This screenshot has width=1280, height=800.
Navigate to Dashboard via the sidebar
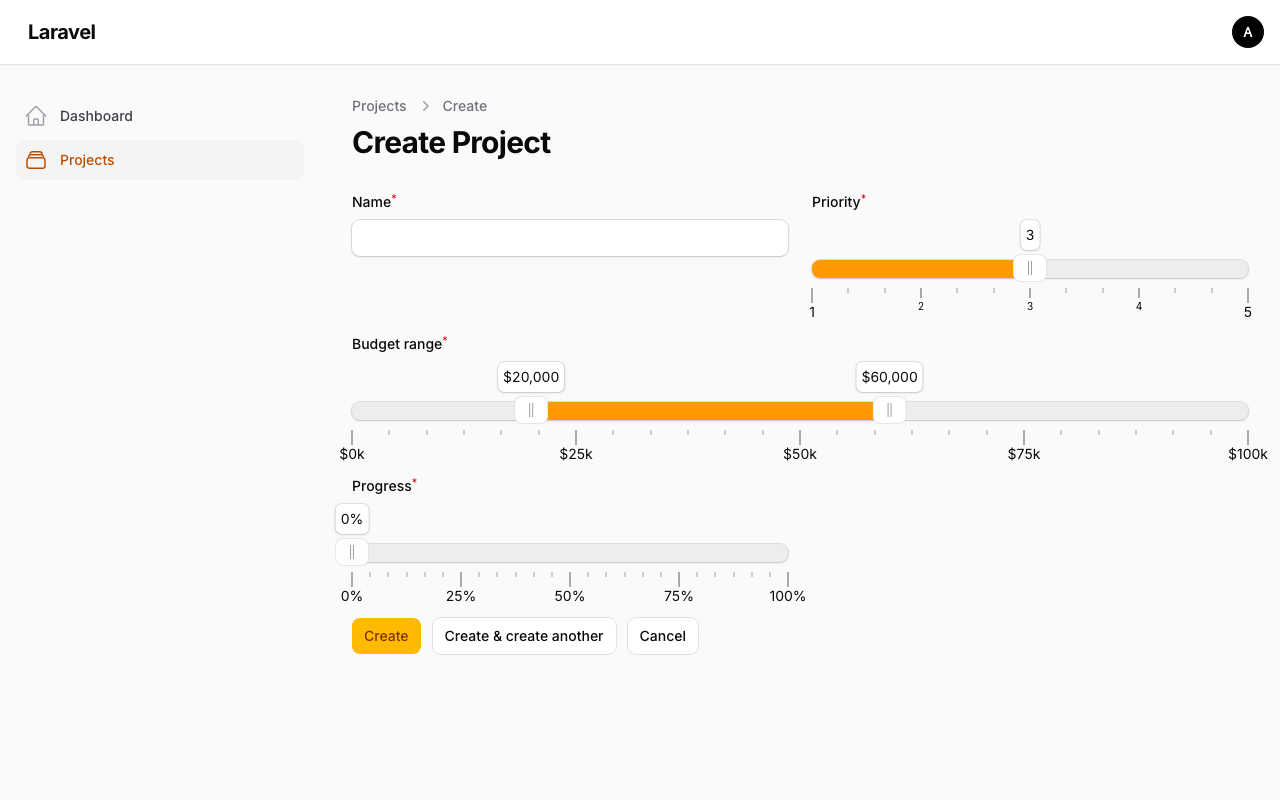96,116
